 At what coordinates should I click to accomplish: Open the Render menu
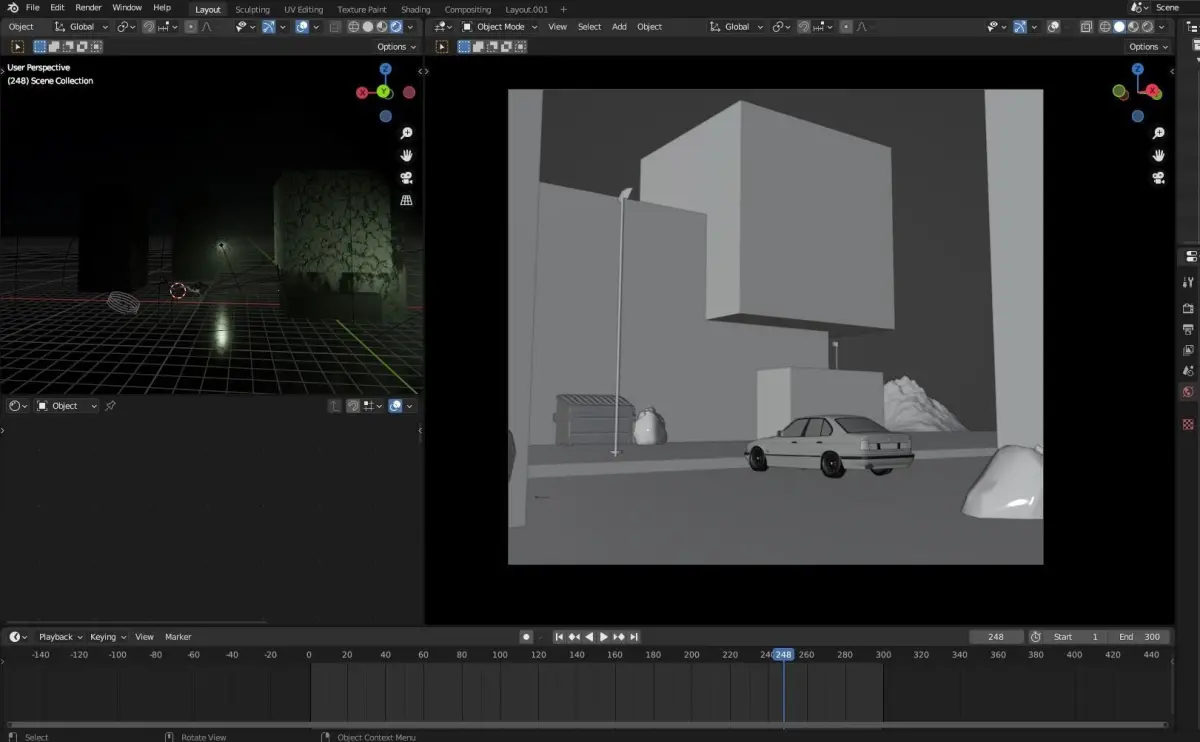pos(88,8)
